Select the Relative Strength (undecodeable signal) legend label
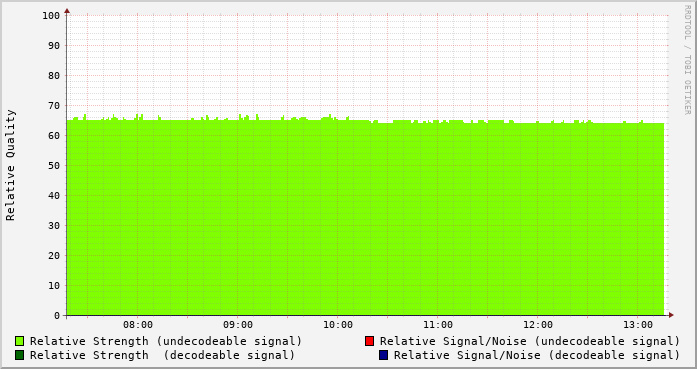Screen dimensions: 697x369 pyautogui.click(x=166, y=341)
